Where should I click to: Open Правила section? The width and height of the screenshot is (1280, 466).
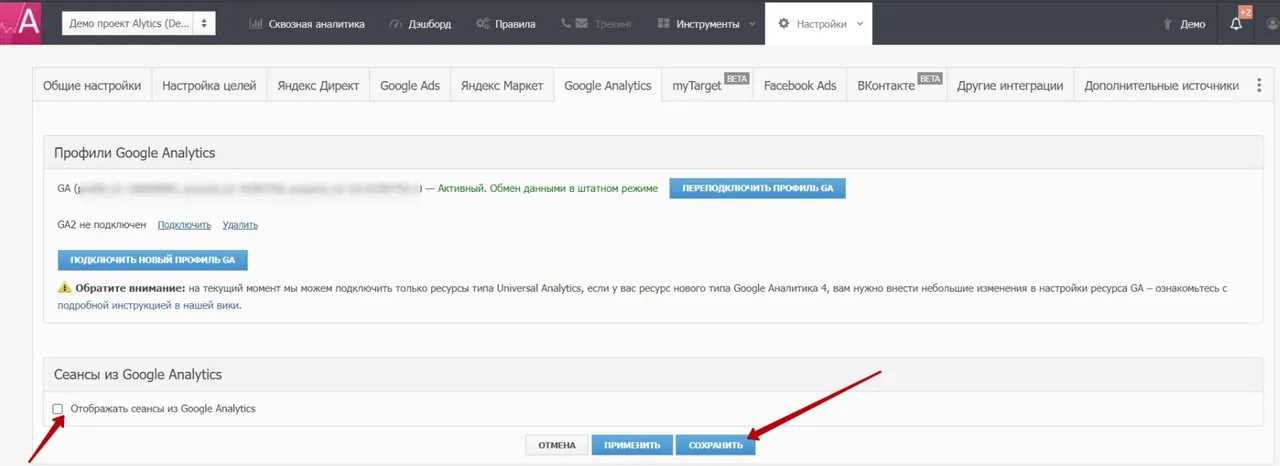coord(506,24)
